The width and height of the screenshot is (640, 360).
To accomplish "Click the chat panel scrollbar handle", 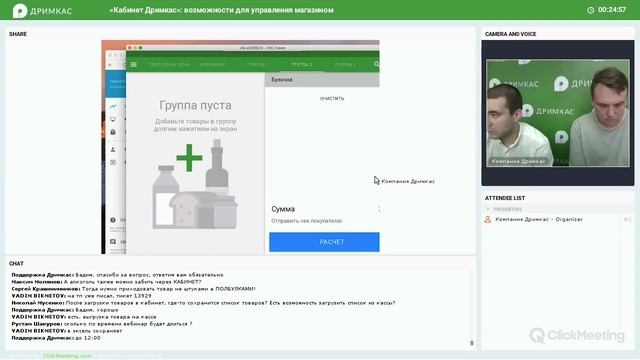I will coord(472,343).
